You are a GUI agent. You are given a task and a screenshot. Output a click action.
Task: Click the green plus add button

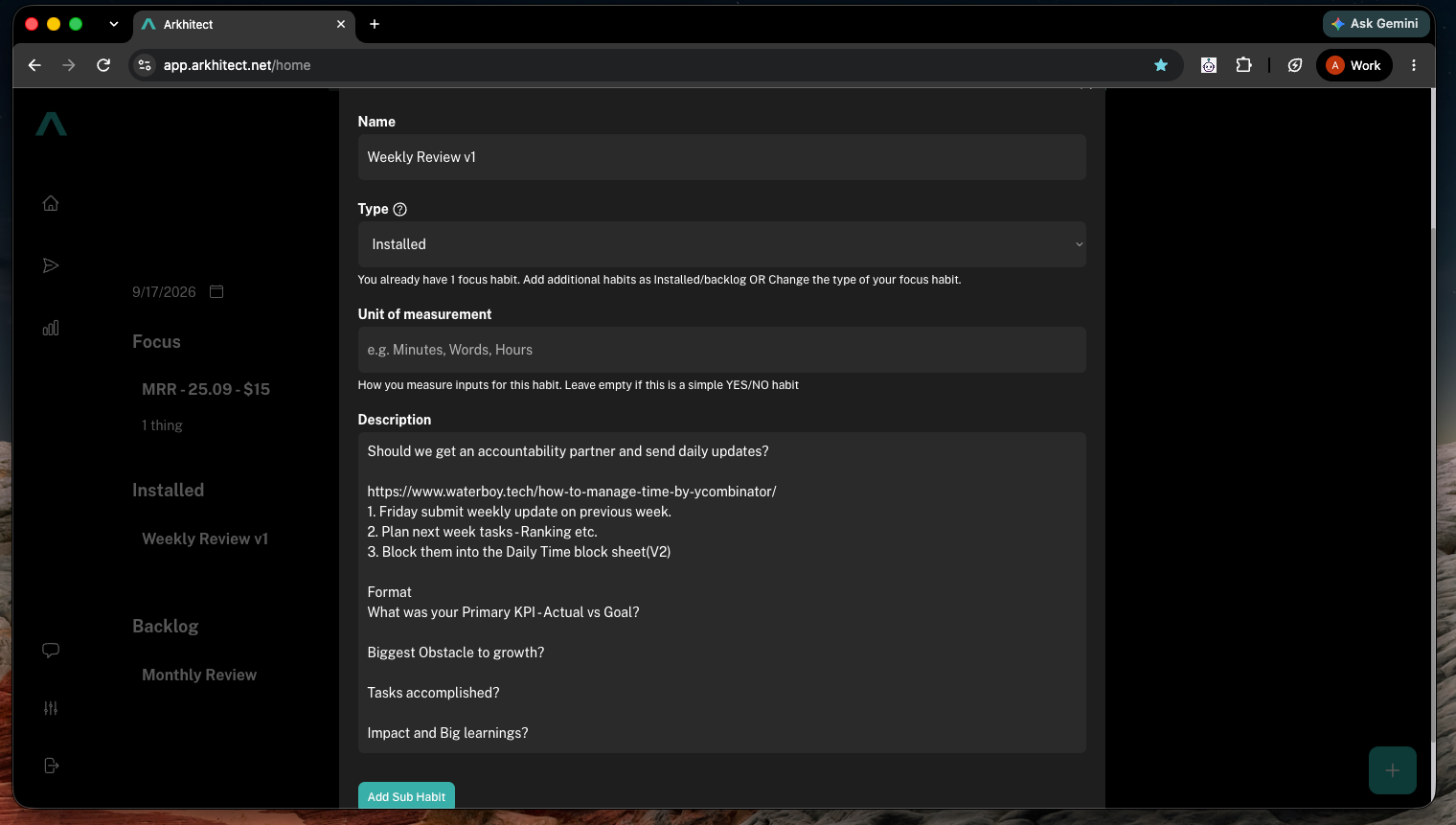click(x=1392, y=770)
